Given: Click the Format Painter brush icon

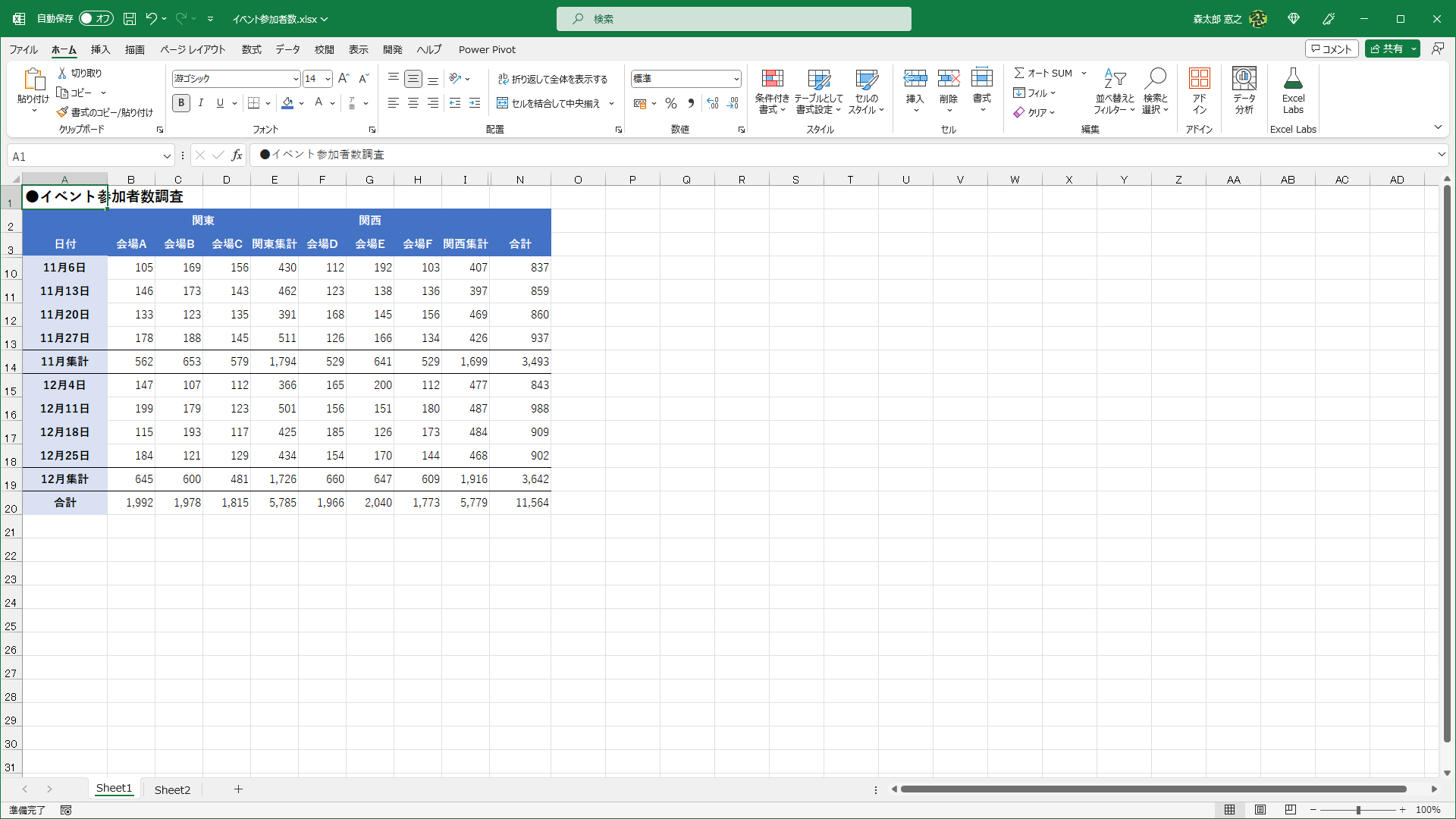Looking at the screenshot, I should coord(63,112).
